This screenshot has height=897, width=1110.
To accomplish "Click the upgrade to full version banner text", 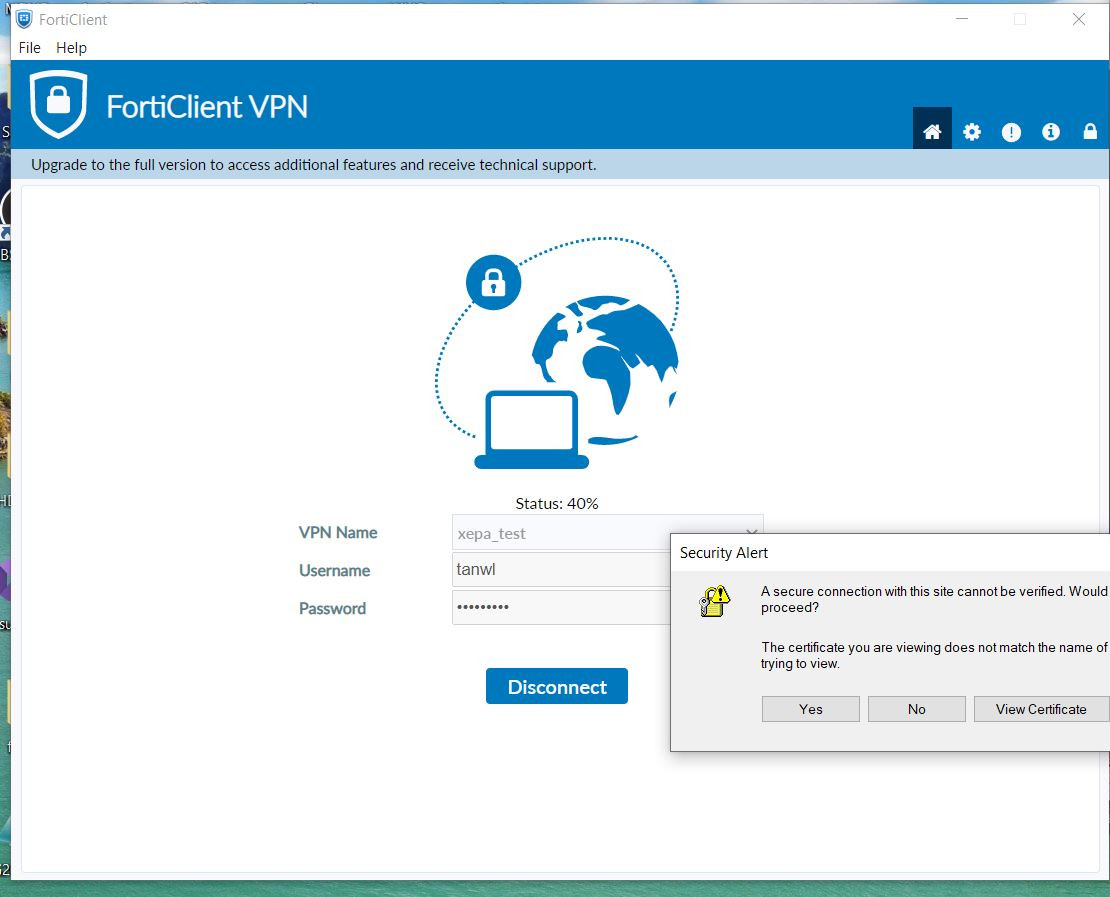I will click(x=314, y=165).
